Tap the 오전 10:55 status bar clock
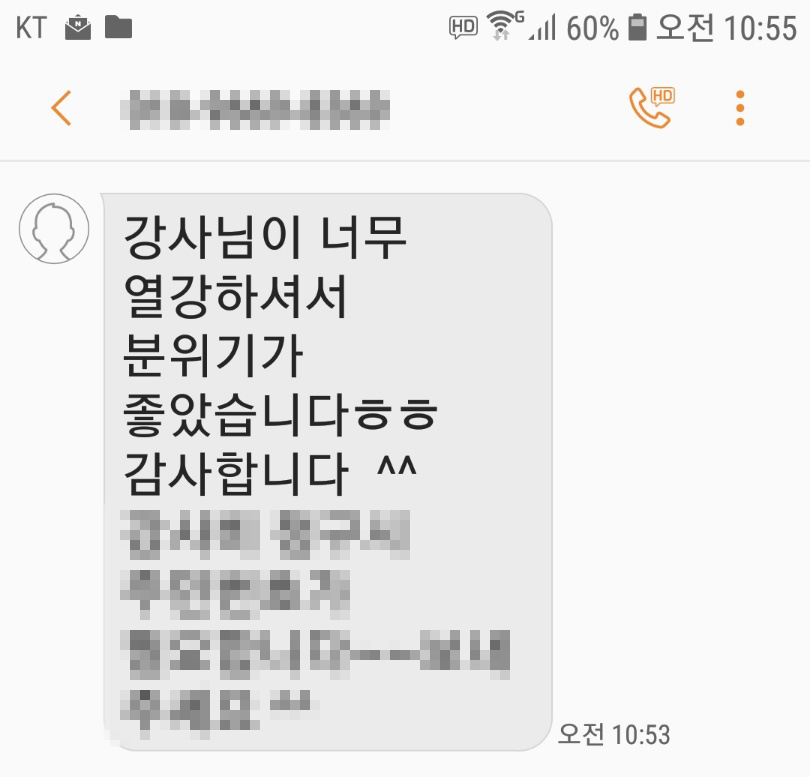Viewport: 810px width, 777px height. pyautogui.click(x=726, y=27)
